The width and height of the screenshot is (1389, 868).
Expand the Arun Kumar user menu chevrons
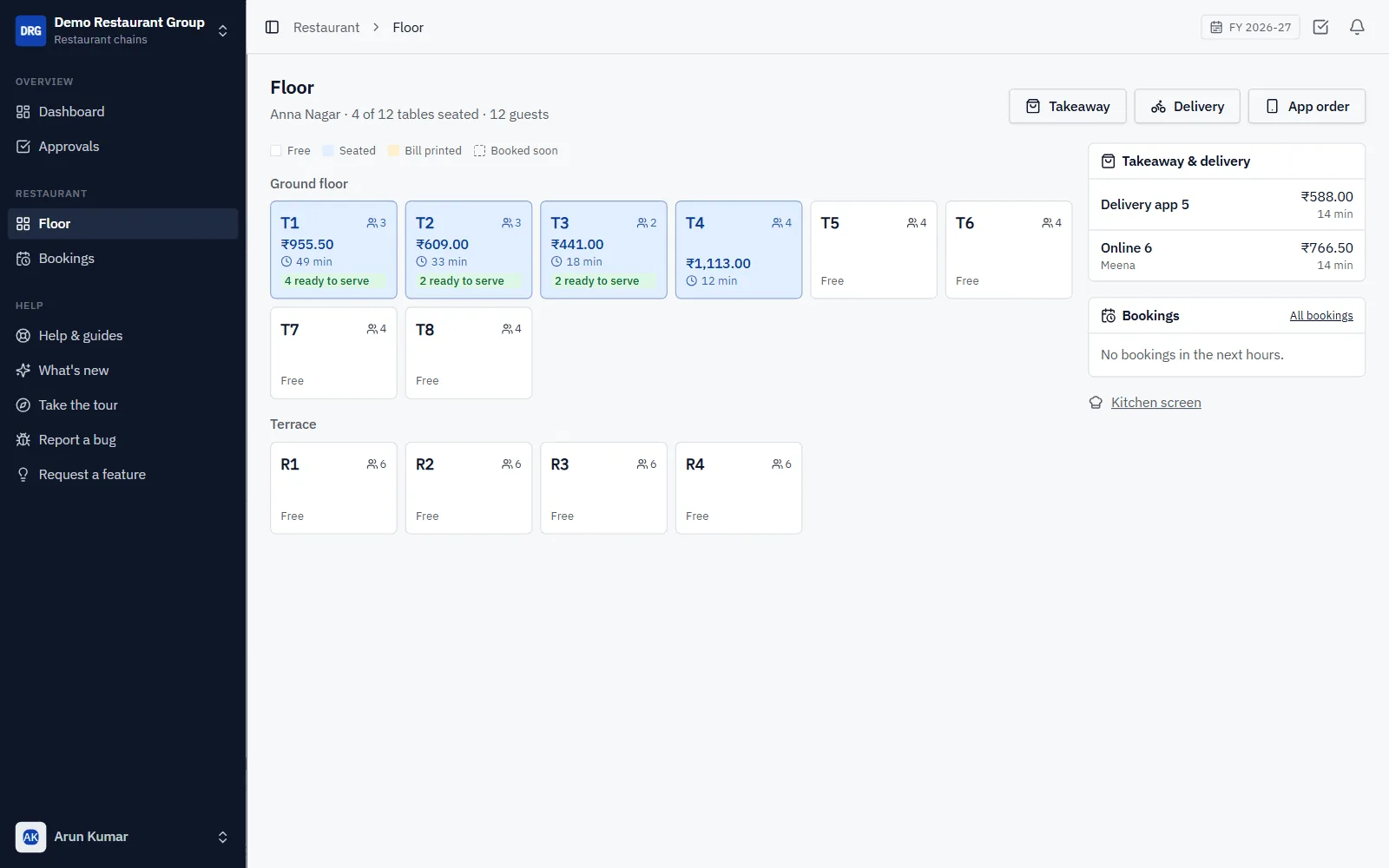tap(222, 837)
